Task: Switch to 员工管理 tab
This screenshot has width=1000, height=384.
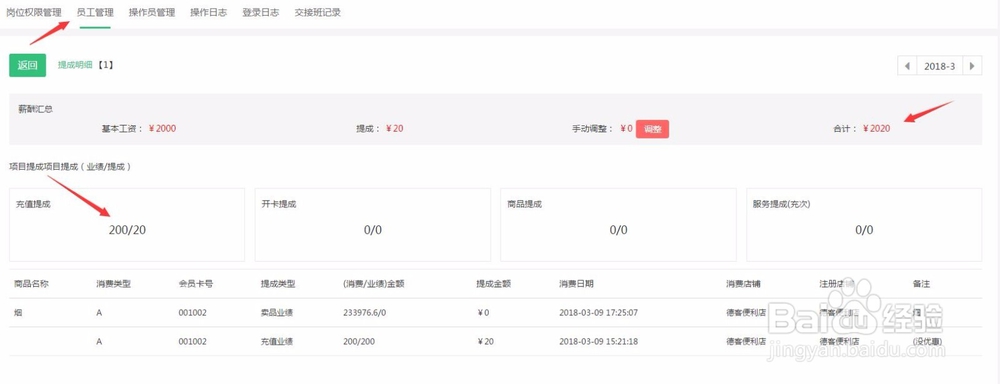Action: click(95, 13)
